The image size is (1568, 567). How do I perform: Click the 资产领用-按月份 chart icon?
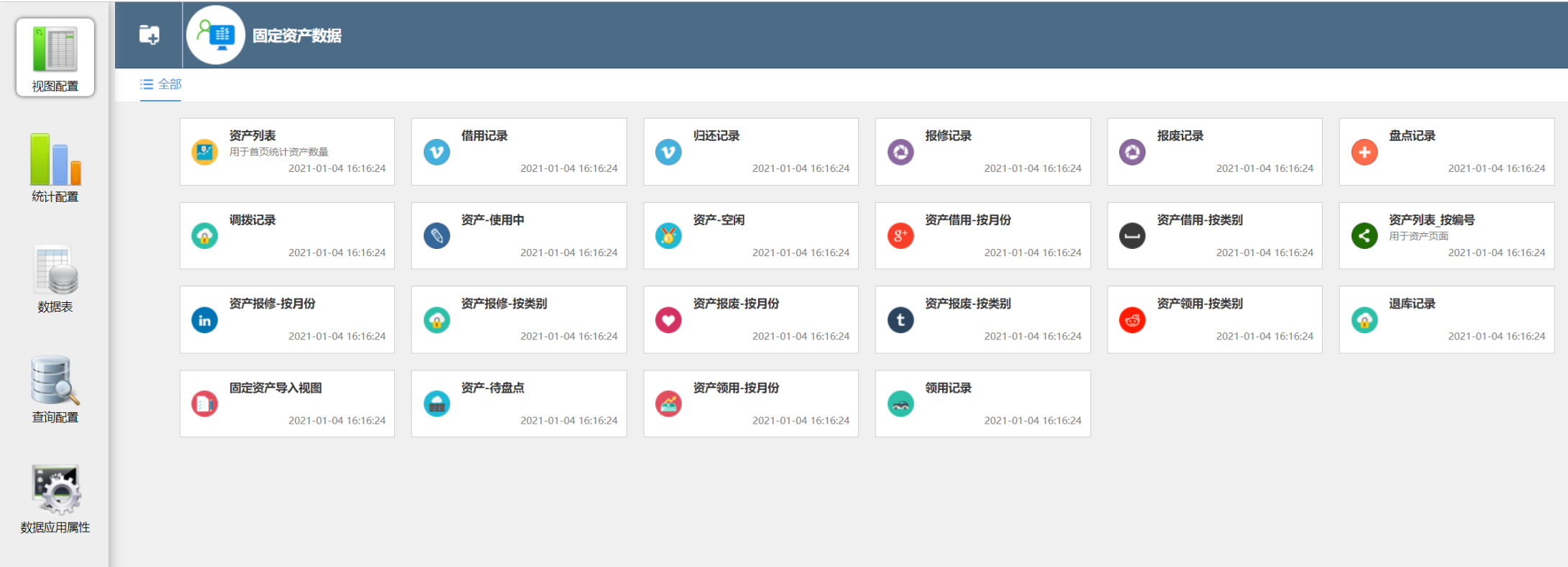coord(668,404)
